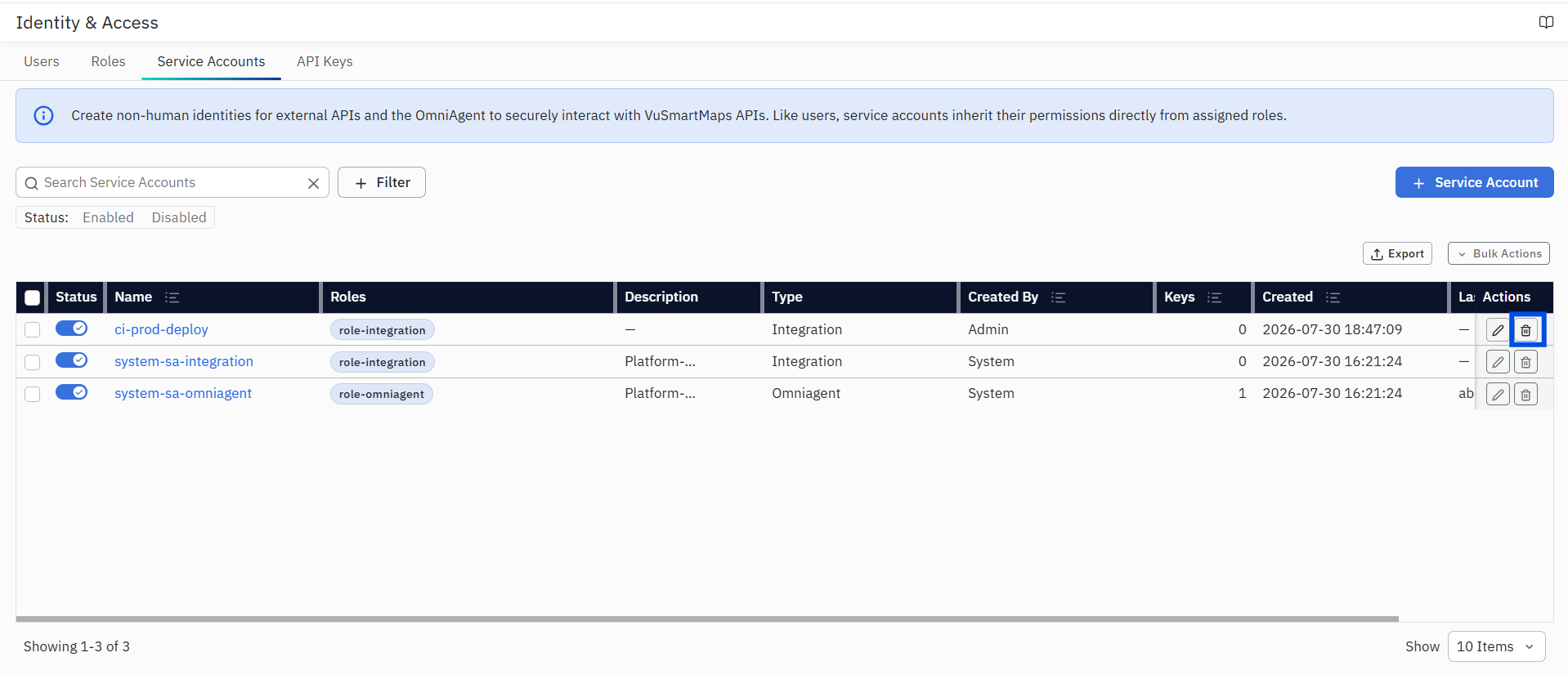Image resolution: width=1568 pixels, height=675 pixels.
Task: Clear the search field with the X icon
Action: [x=313, y=183]
